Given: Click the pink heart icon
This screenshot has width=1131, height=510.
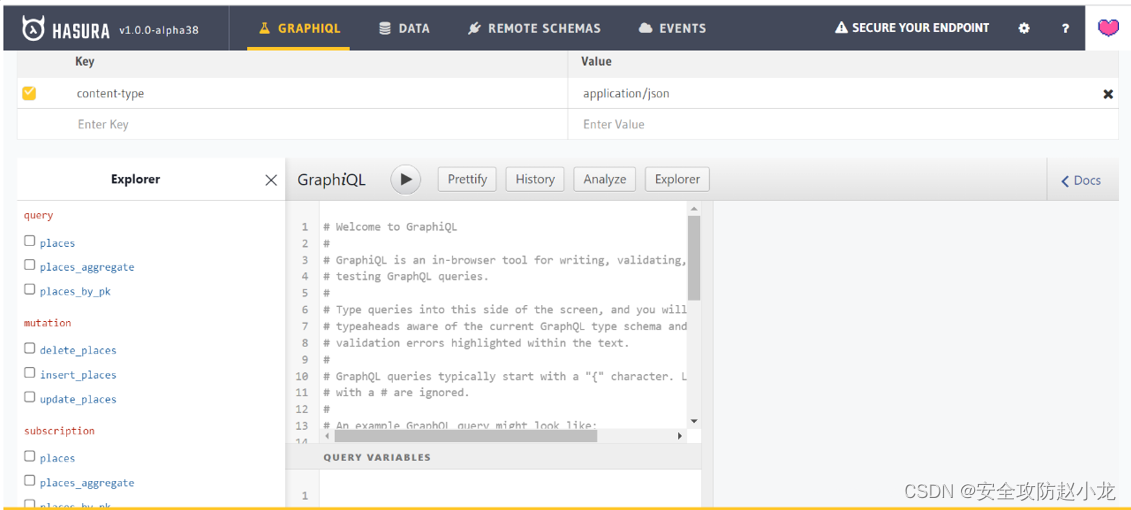Looking at the screenshot, I should coord(1108,28).
